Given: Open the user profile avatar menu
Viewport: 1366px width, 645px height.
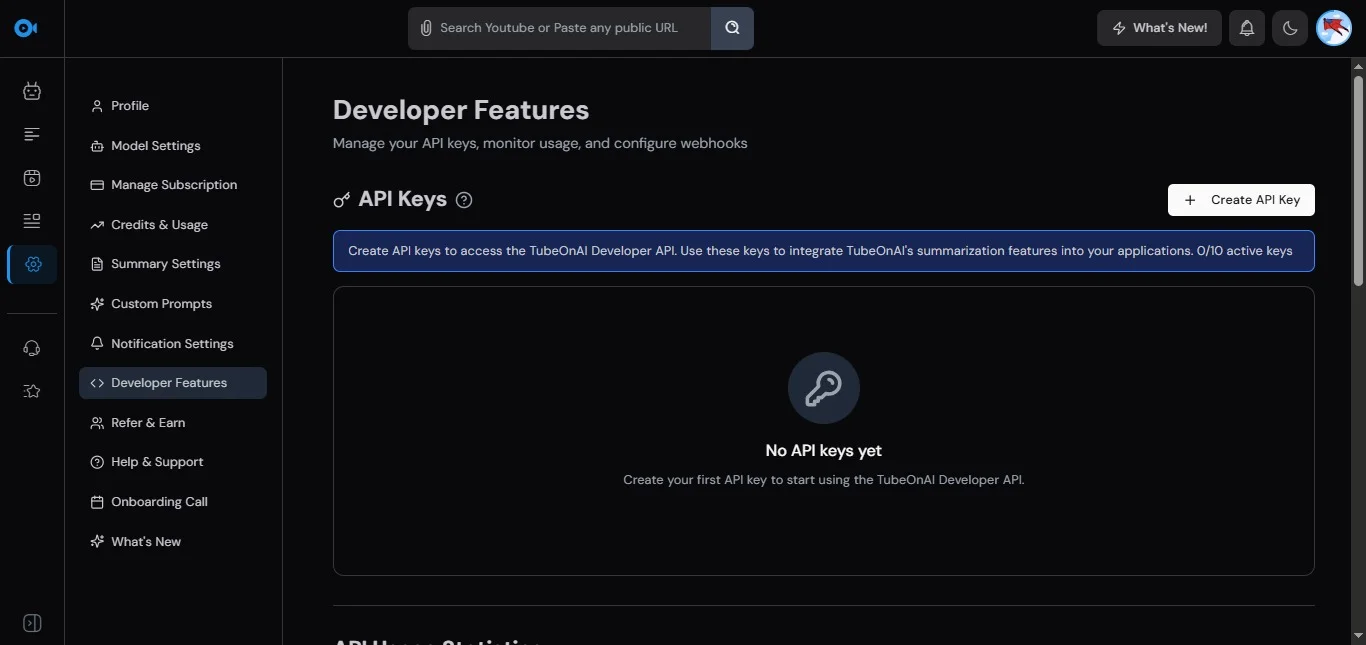Looking at the screenshot, I should (x=1334, y=28).
